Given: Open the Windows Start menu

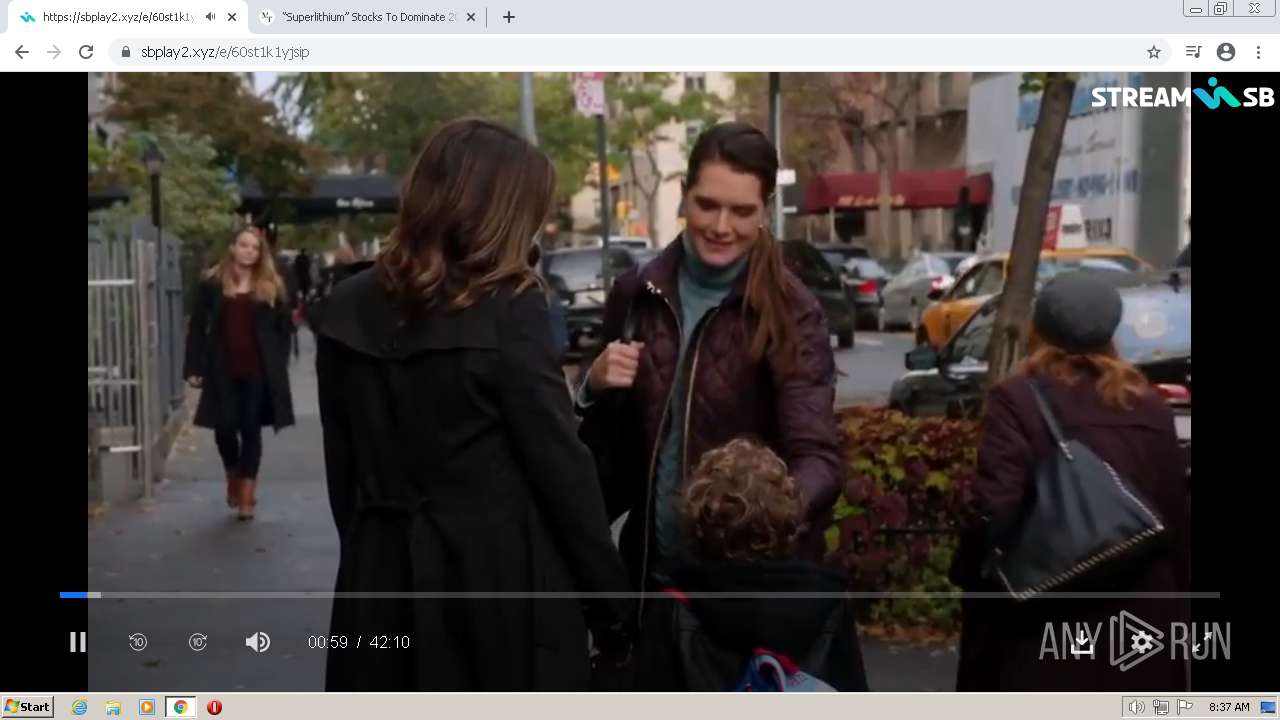Looking at the screenshot, I should point(27,707).
